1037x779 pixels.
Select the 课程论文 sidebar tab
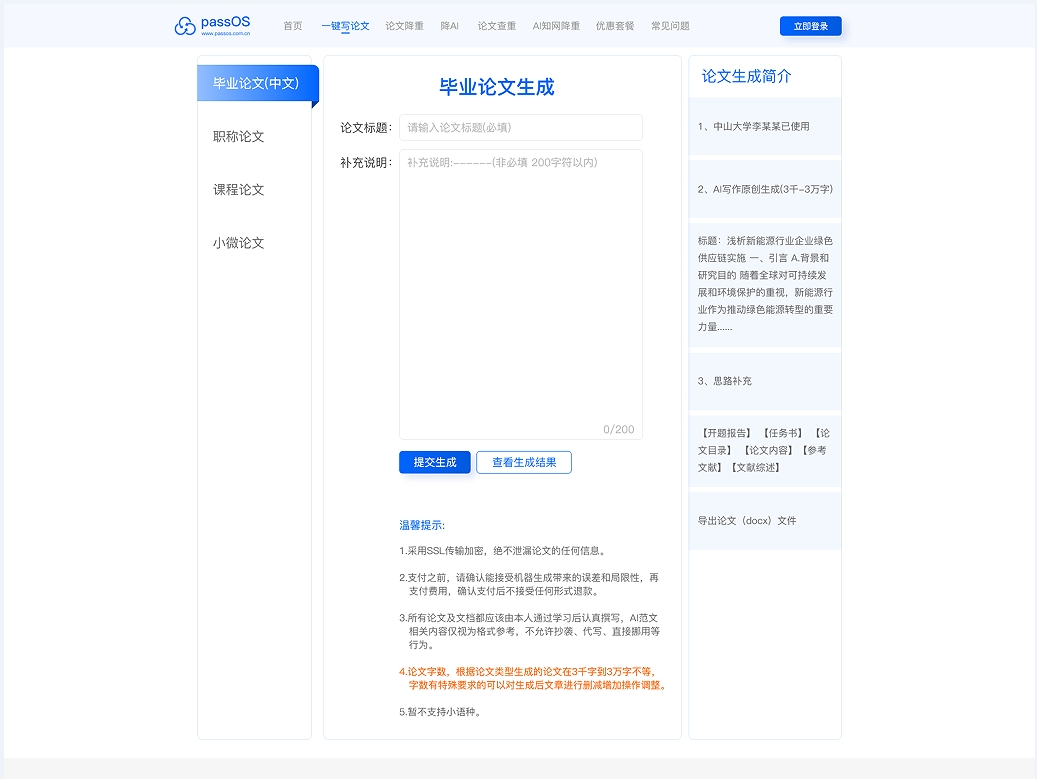[x=240, y=189]
